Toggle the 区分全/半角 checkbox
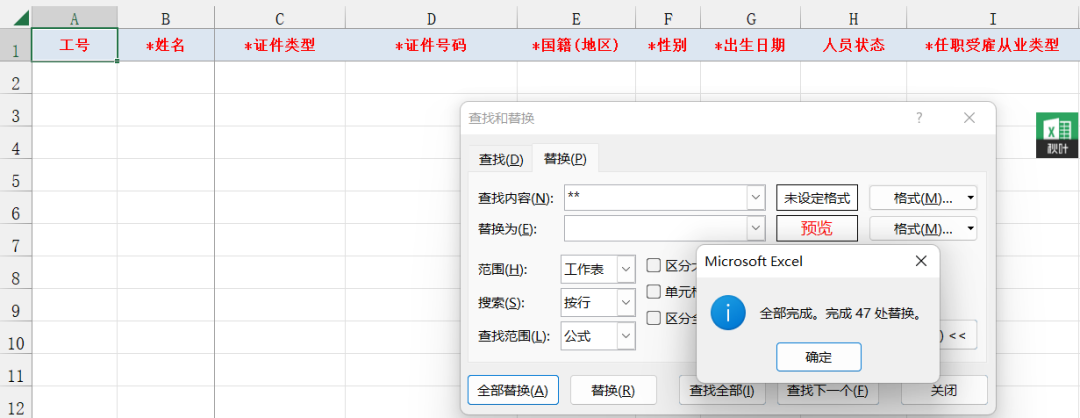 point(653,317)
